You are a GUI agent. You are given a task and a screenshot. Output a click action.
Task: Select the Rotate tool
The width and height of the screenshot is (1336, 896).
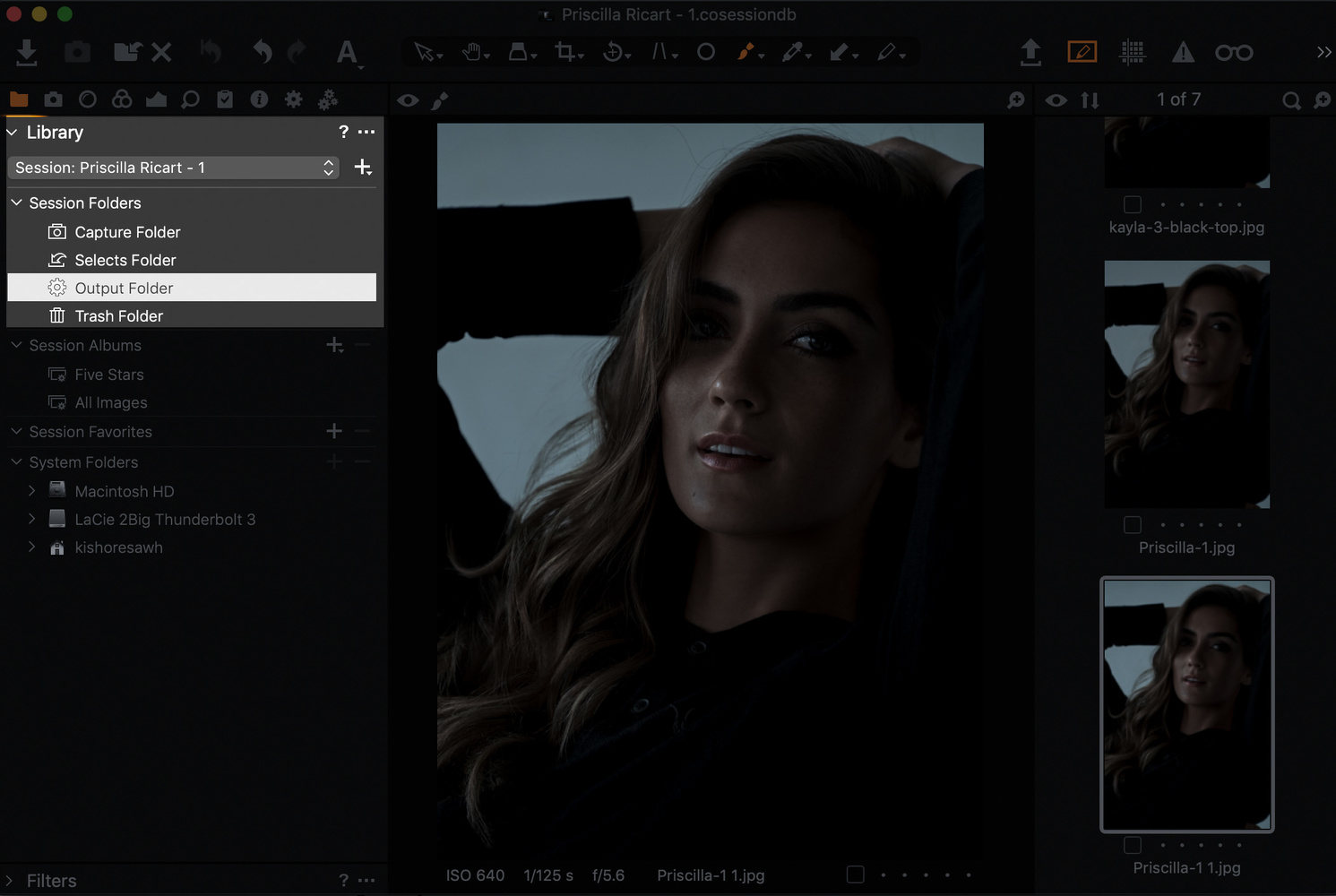click(x=614, y=53)
